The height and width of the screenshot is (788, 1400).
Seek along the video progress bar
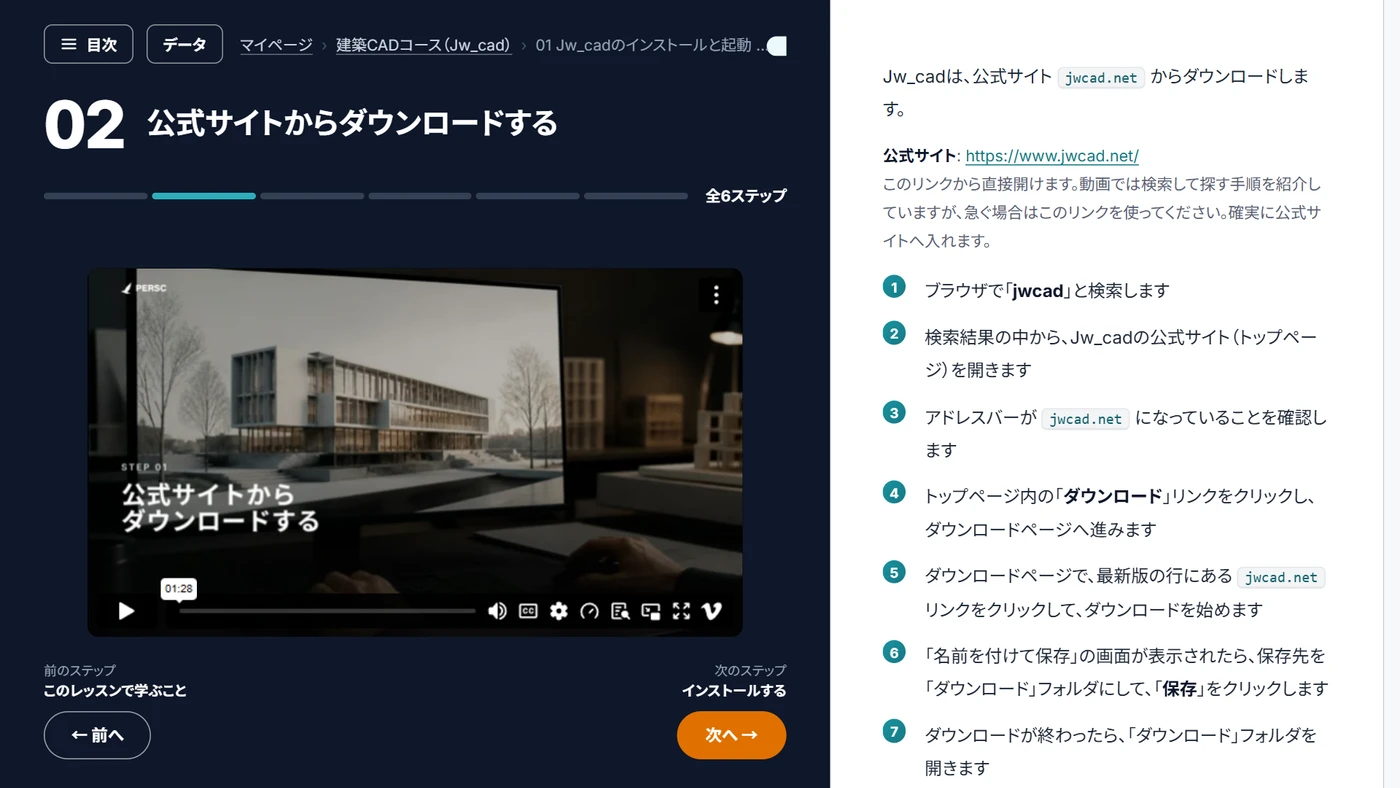[328, 611]
